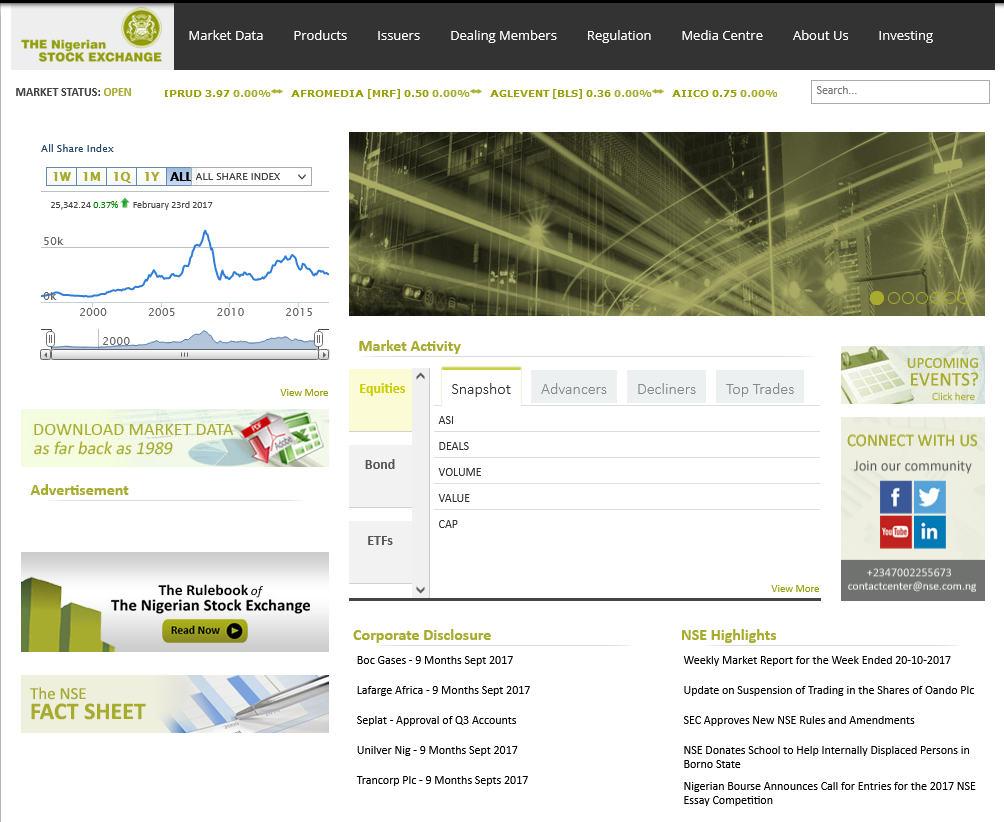Open the Nigerian Stock Exchange logo home link
Image resolution: width=1004 pixels, height=822 pixels.
click(x=92, y=36)
